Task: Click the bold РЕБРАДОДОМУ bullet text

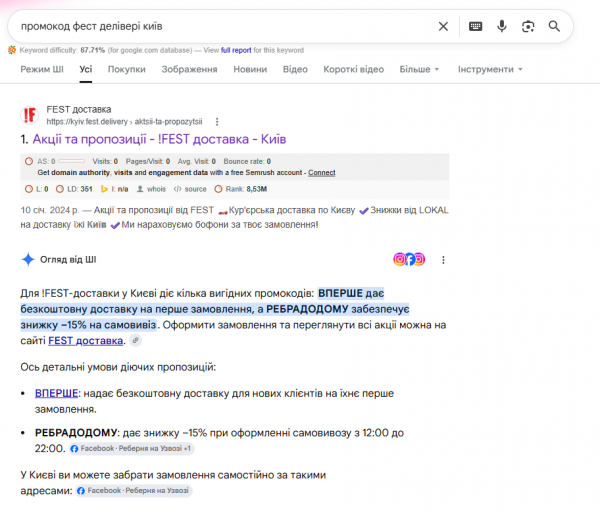Action: (76, 433)
